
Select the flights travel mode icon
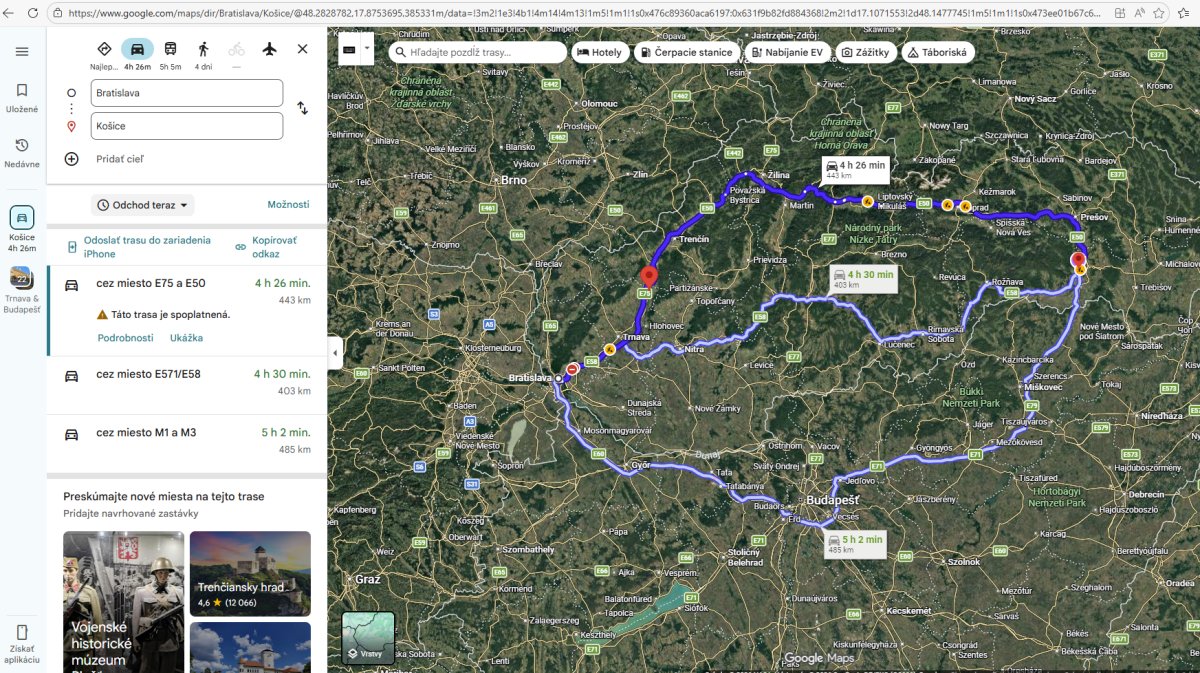tap(269, 49)
